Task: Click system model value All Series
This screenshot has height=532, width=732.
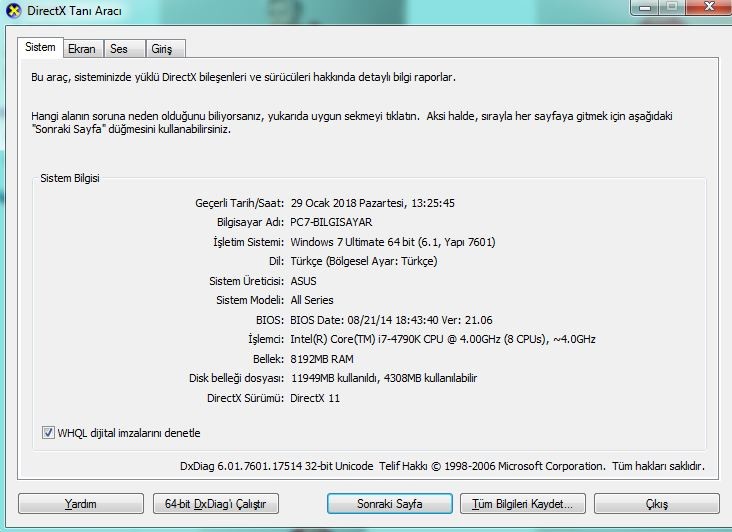Action: (312, 300)
